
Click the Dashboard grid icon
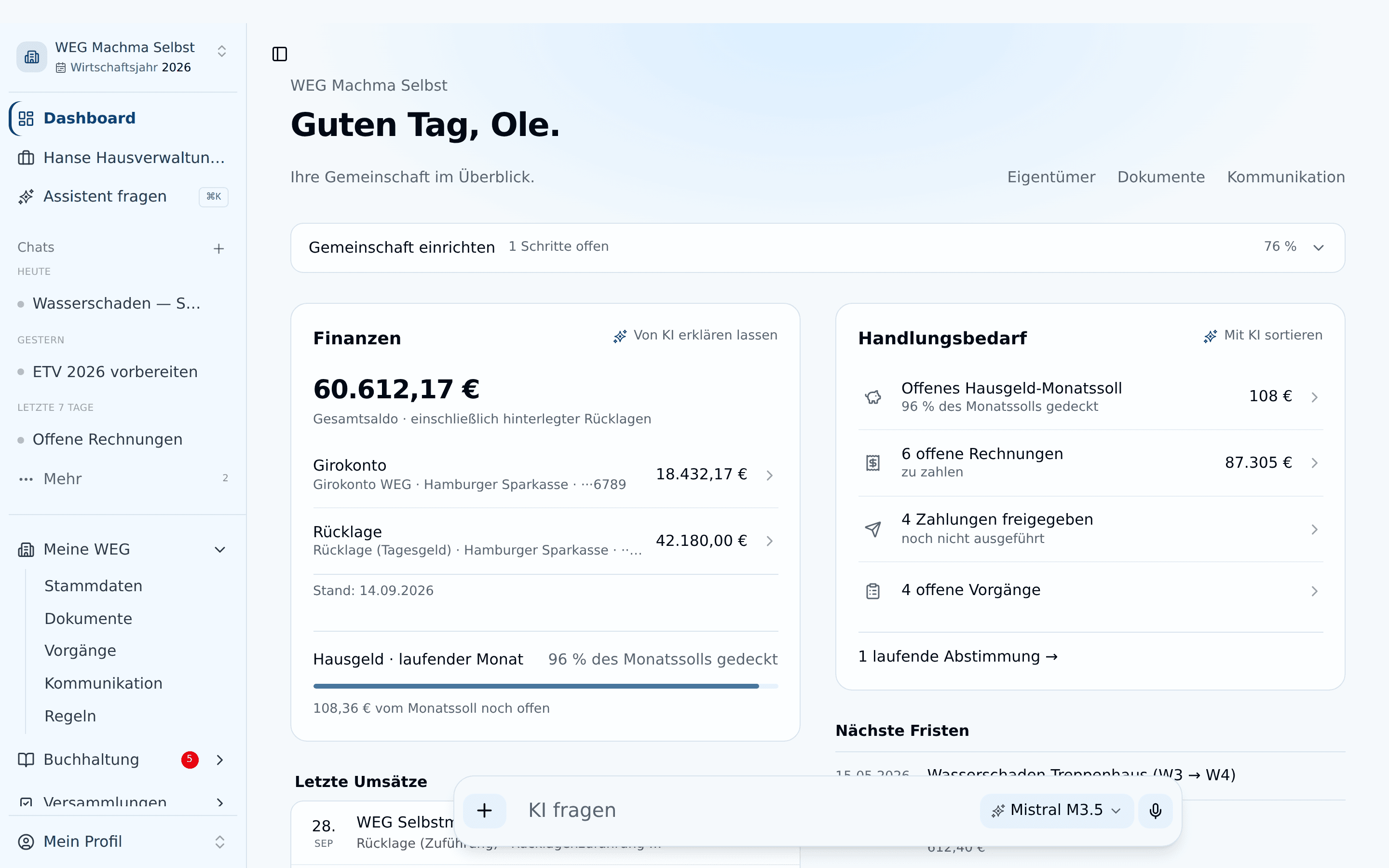[x=26, y=118]
